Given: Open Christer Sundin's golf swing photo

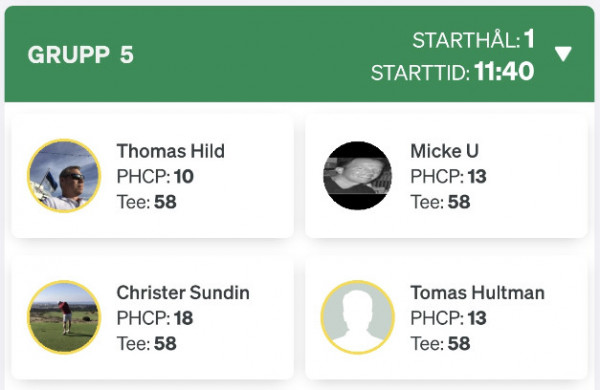Looking at the screenshot, I should coord(64,317).
